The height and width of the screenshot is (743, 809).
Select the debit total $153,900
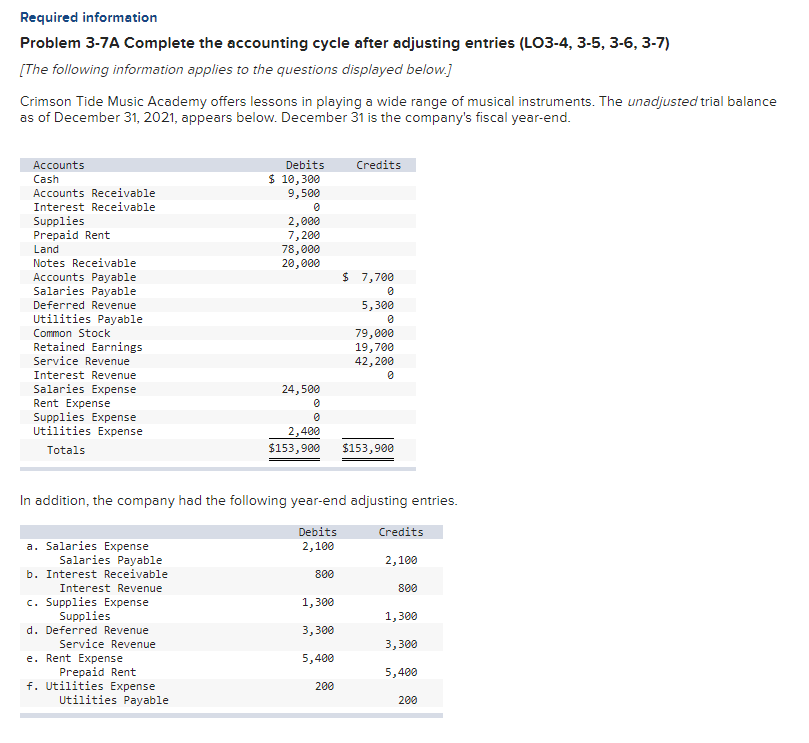point(294,448)
